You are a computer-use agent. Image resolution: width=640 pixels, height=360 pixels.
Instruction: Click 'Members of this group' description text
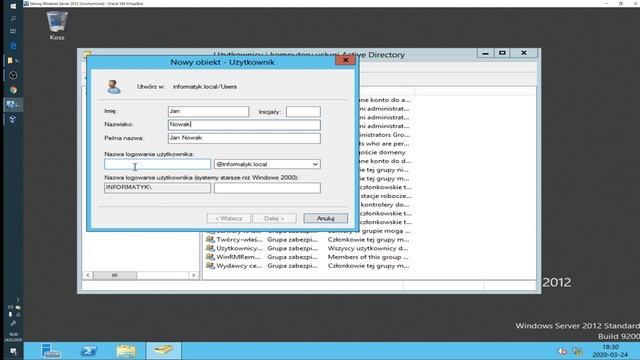pyautogui.click(x=368, y=257)
